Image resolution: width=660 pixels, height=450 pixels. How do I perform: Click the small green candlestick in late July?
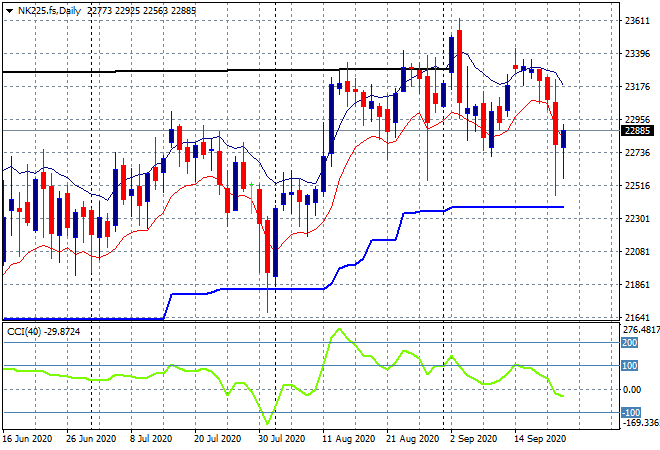[251, 198]
